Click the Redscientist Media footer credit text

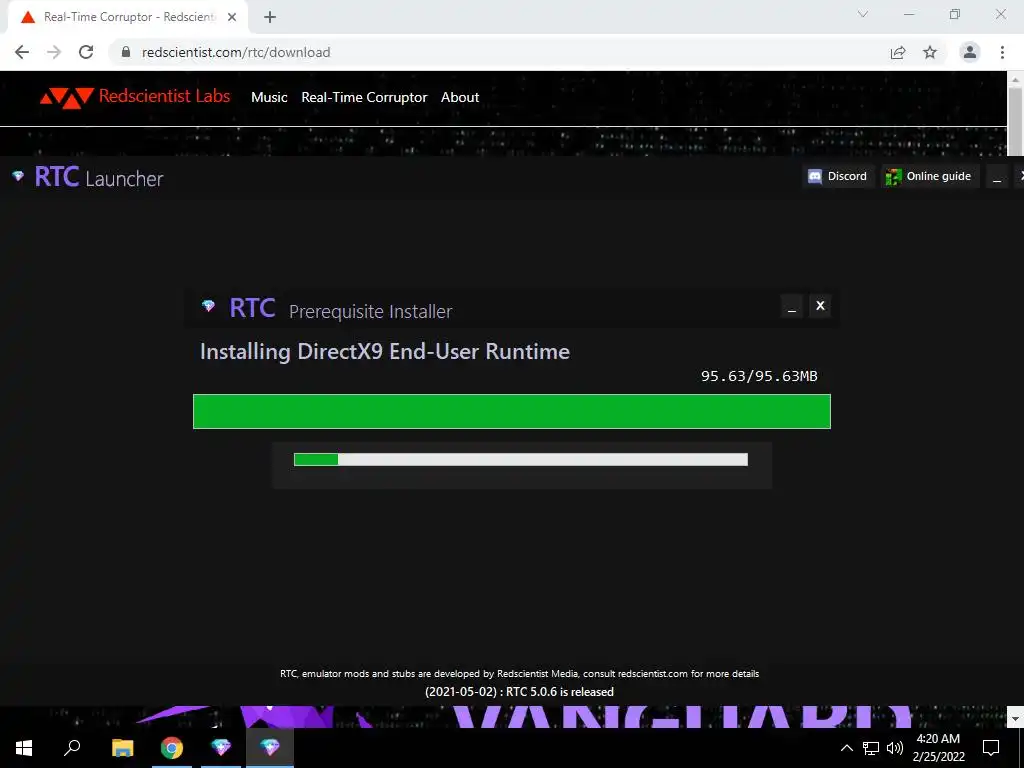519,673
